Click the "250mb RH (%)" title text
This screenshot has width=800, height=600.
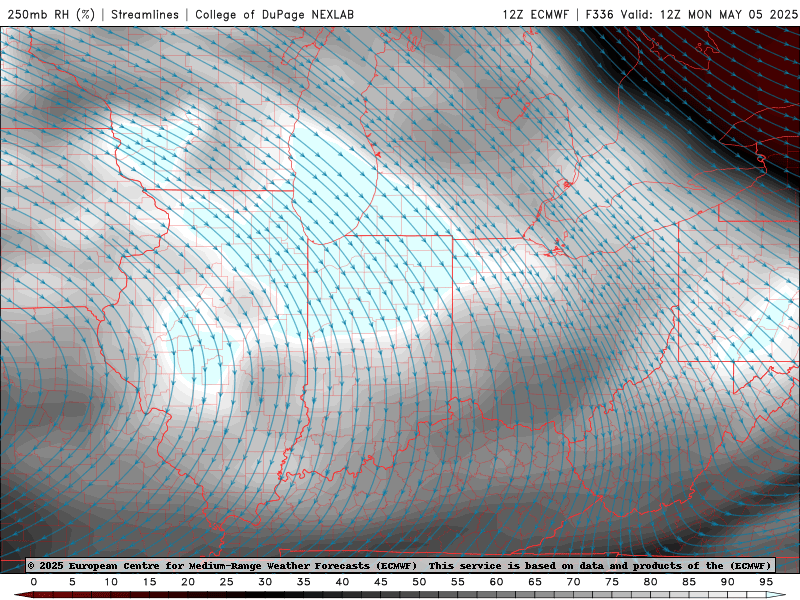click(51, 14)
